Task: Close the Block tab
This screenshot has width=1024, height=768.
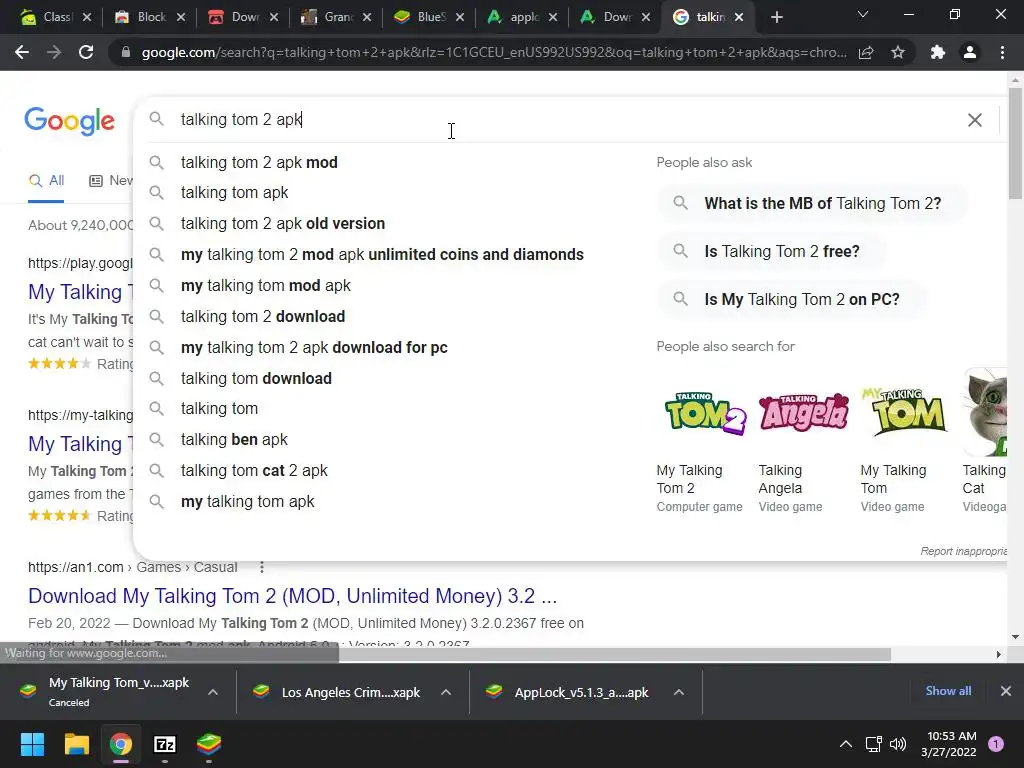Action: click(x=181, y=17)
